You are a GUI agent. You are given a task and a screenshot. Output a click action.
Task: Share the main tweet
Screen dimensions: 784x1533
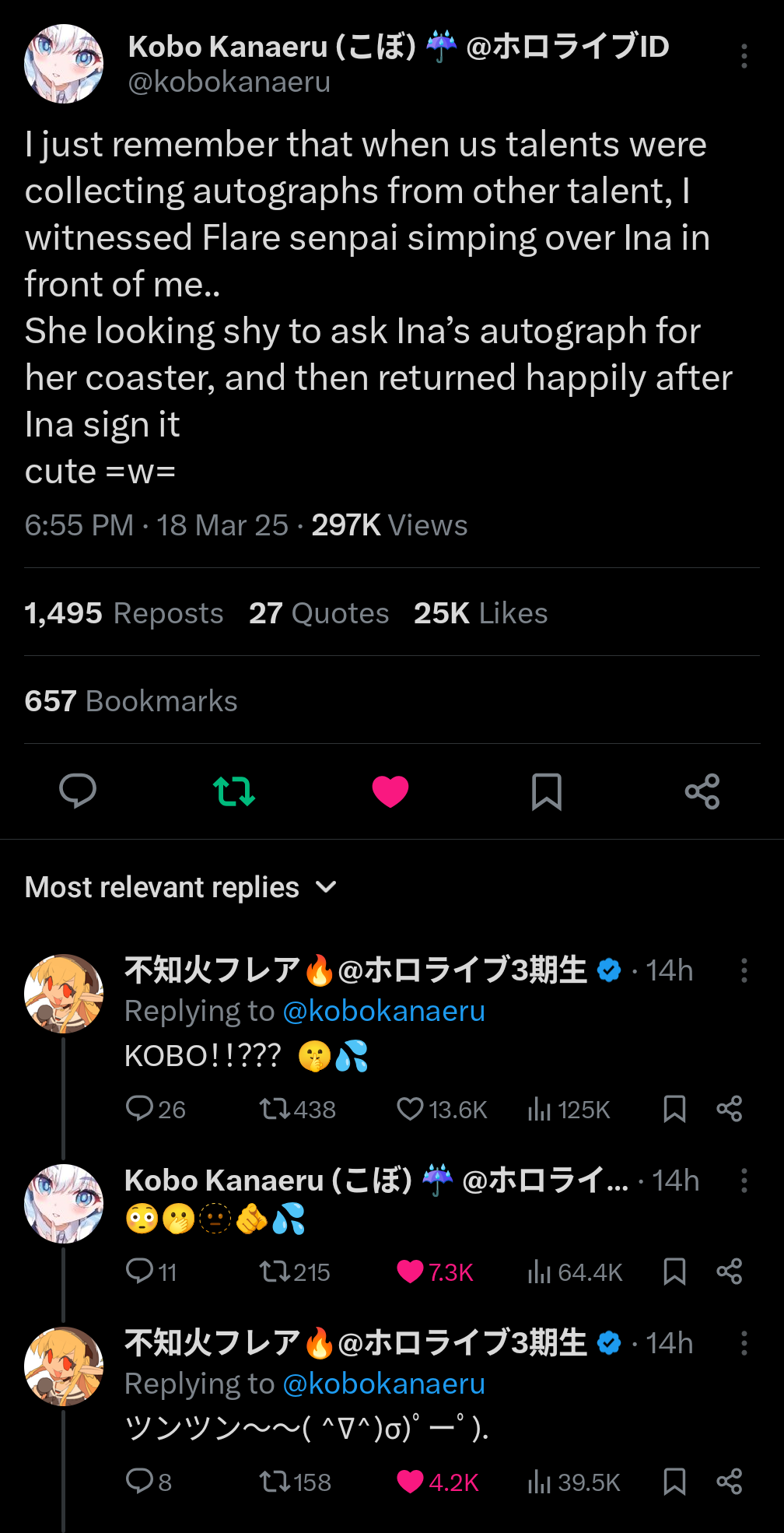tap(702, 791)
